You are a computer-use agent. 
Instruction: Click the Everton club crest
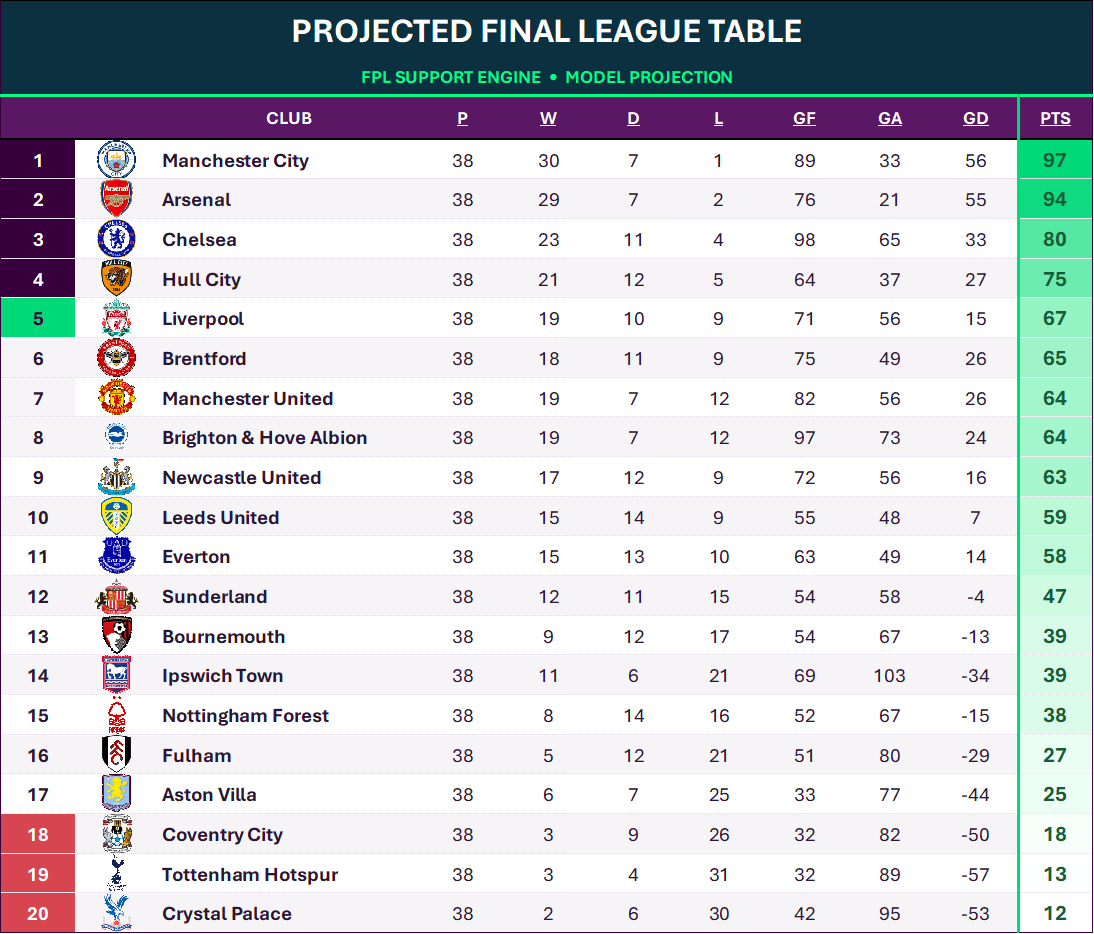(x=117, y=556)
